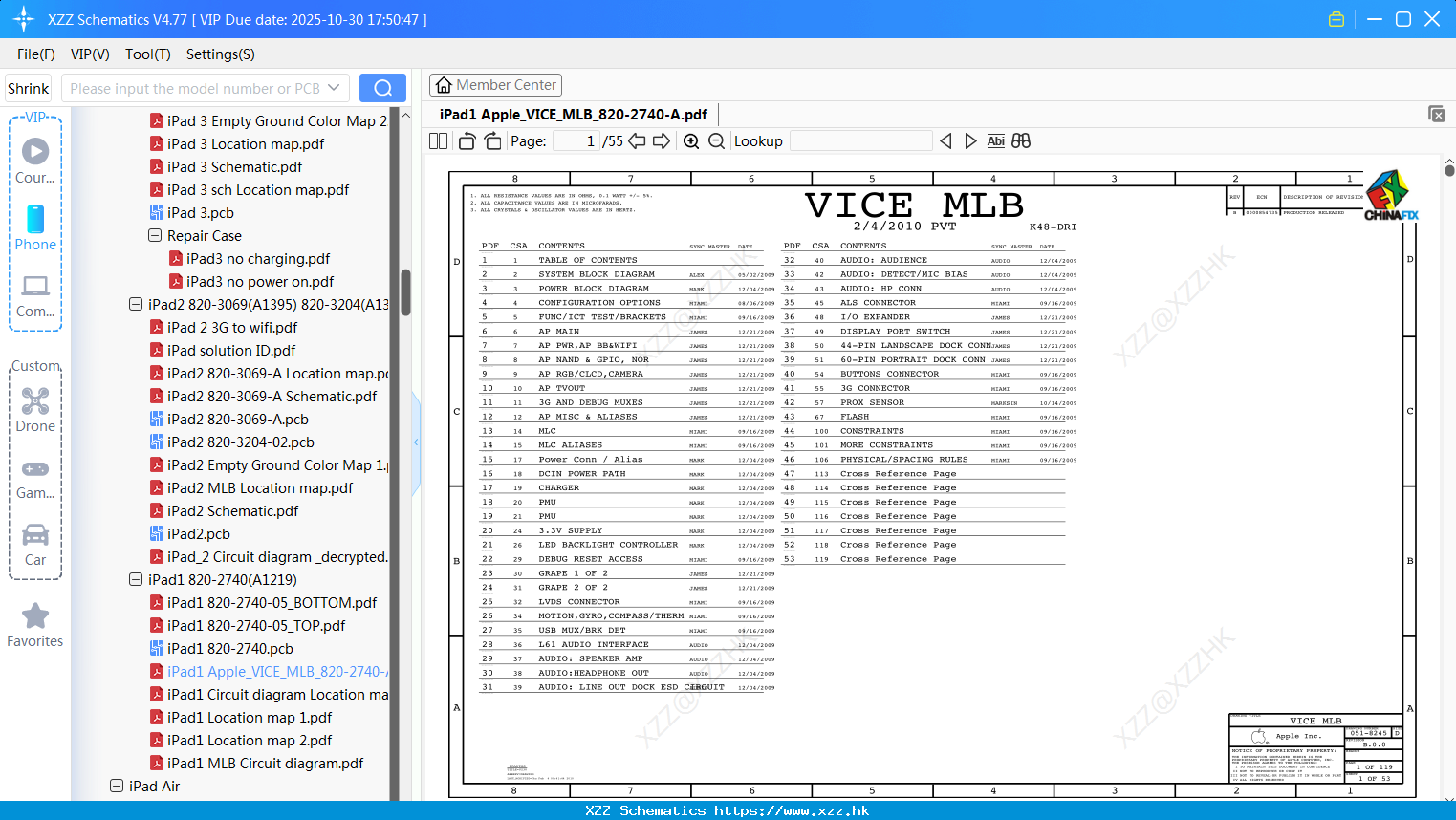This screenshot has width=1456, height=820.
Task: Select the Computer category icon
Action: point(35,286)
